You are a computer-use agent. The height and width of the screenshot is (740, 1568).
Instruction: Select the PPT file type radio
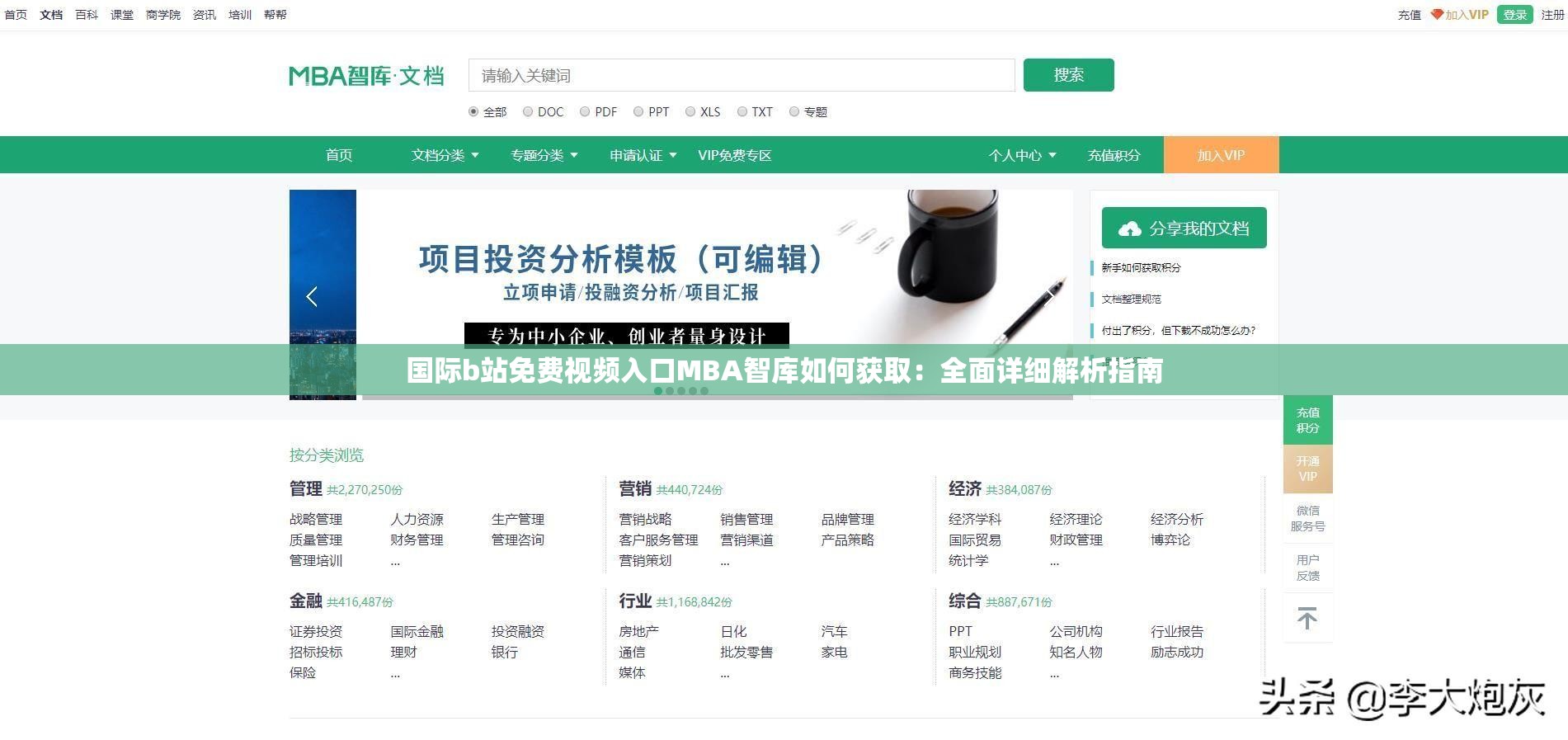click(638, 111)
